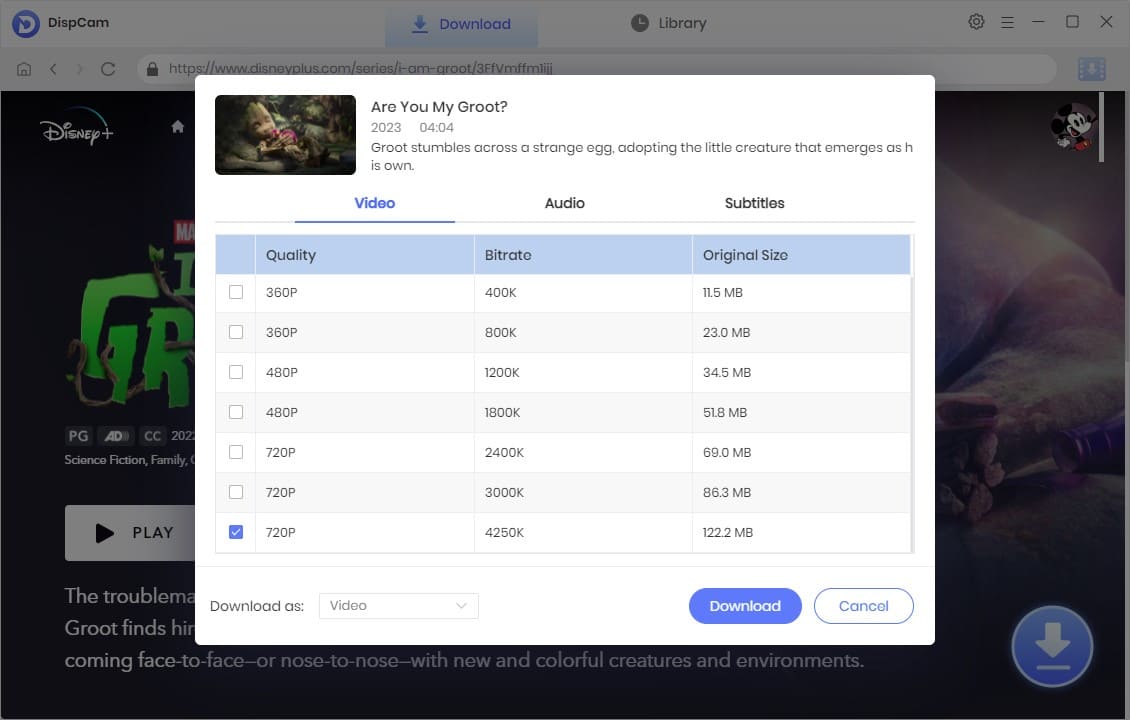The width and height of the screenshot is (1130, 720).
Task: Click the floating download button at bottom right
Action: click(1052, 646)
